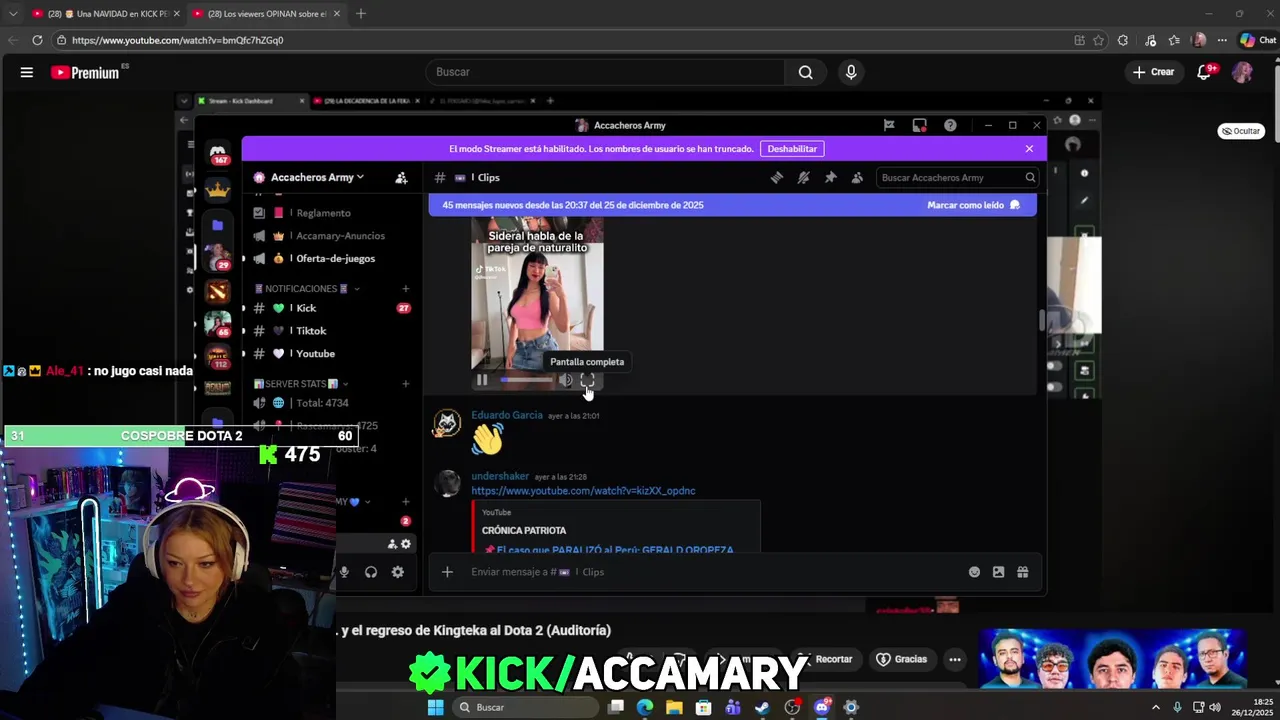Open the YouTube account avatar menu
This screenshot has width=1280, height=720.
pyautogui.click(x=1242, y=72)
